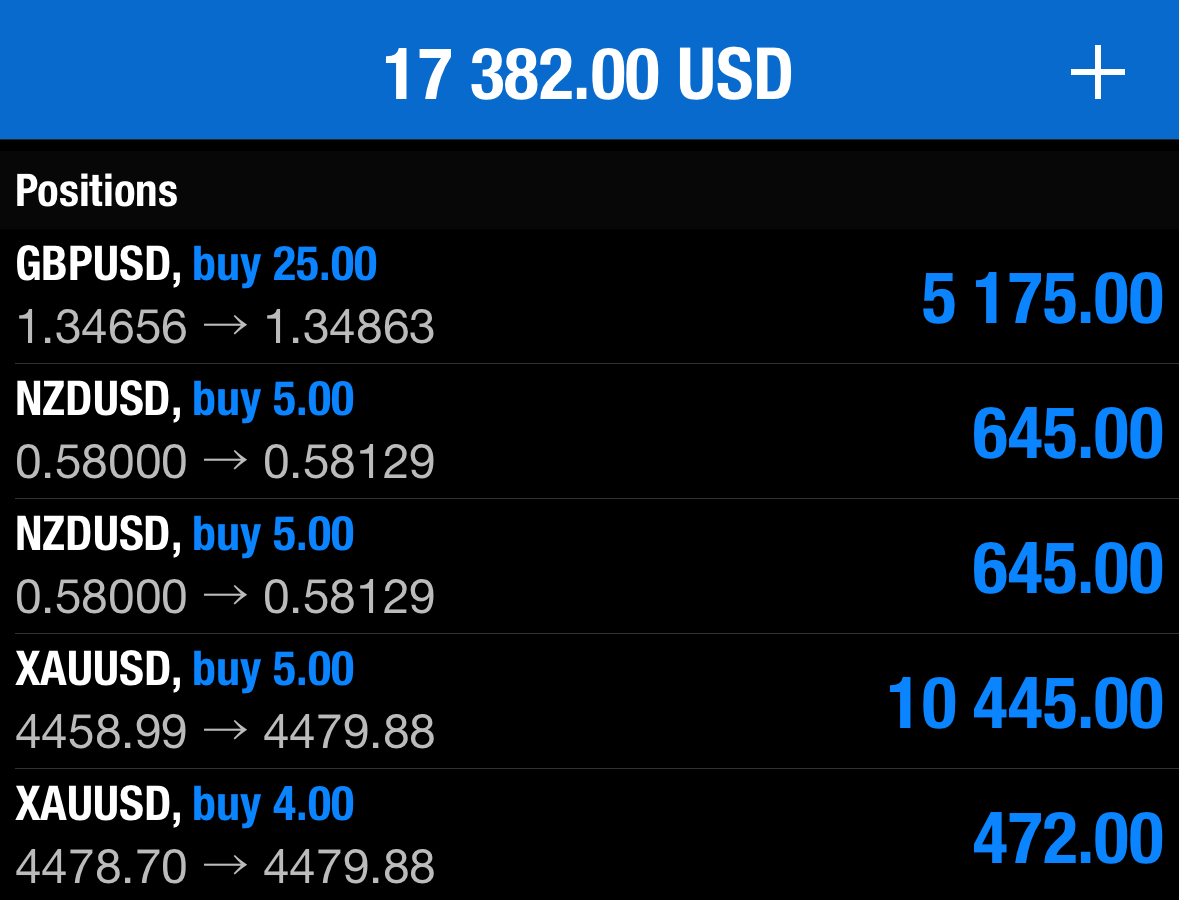Click the 4458.99 opening price
1179x900 pixels.
(x=101, y=732)
